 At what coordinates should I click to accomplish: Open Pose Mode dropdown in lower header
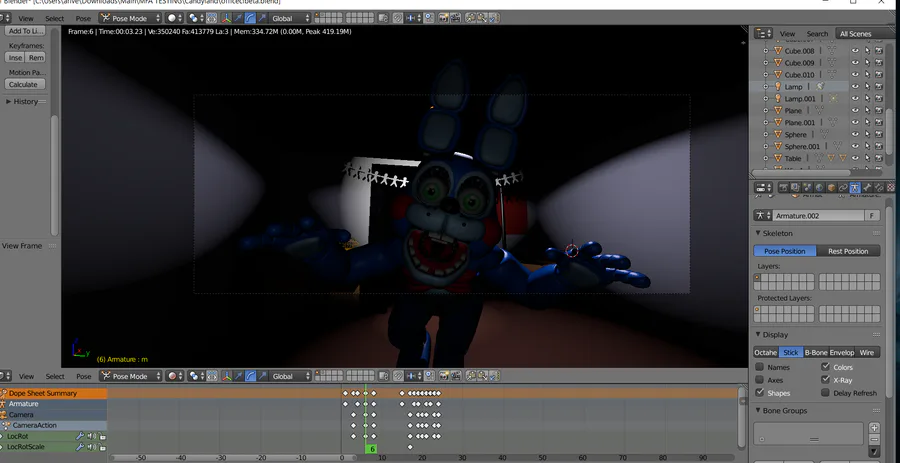point(131,376)
